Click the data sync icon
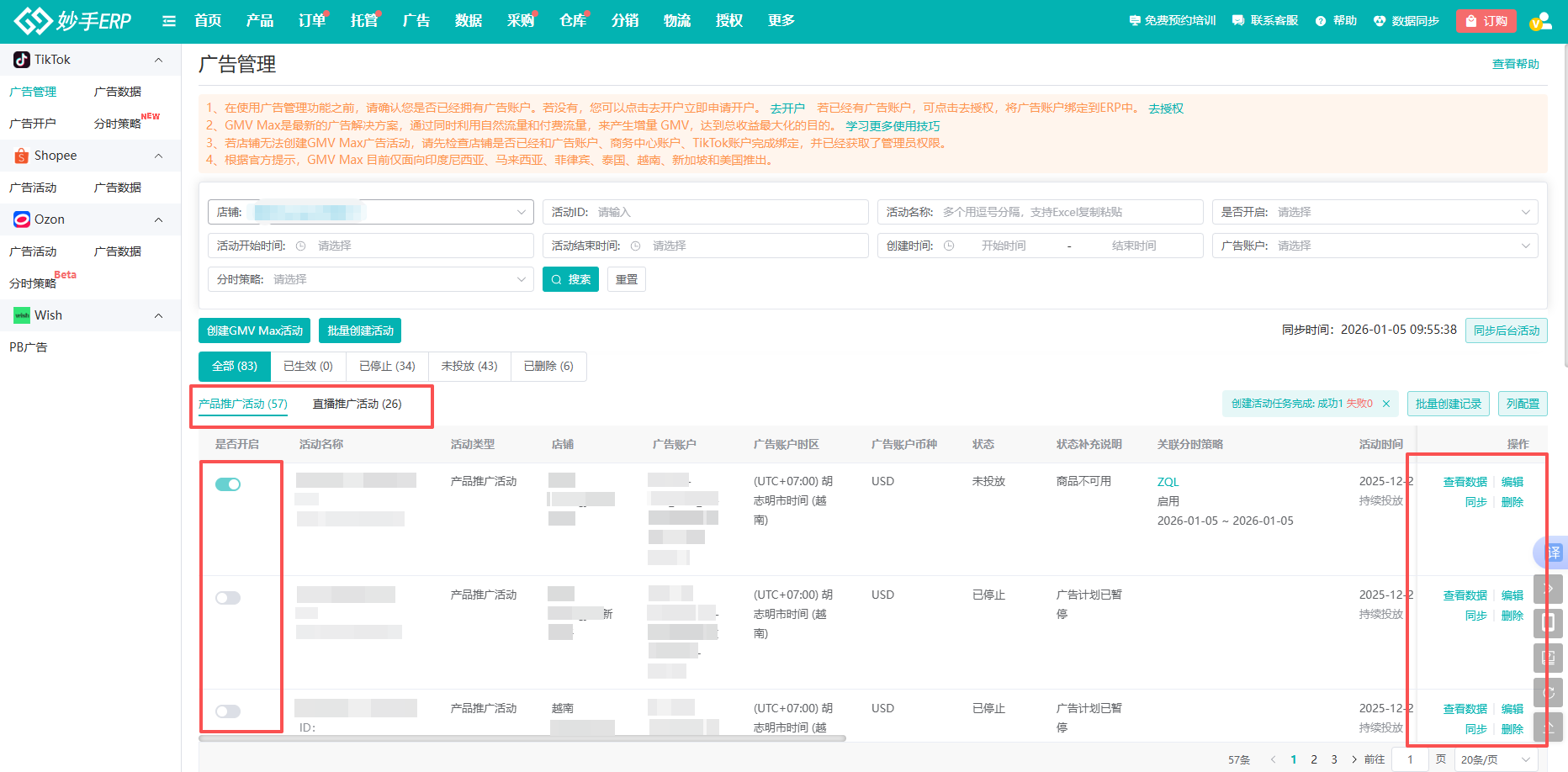 (x=1380, y=21)
